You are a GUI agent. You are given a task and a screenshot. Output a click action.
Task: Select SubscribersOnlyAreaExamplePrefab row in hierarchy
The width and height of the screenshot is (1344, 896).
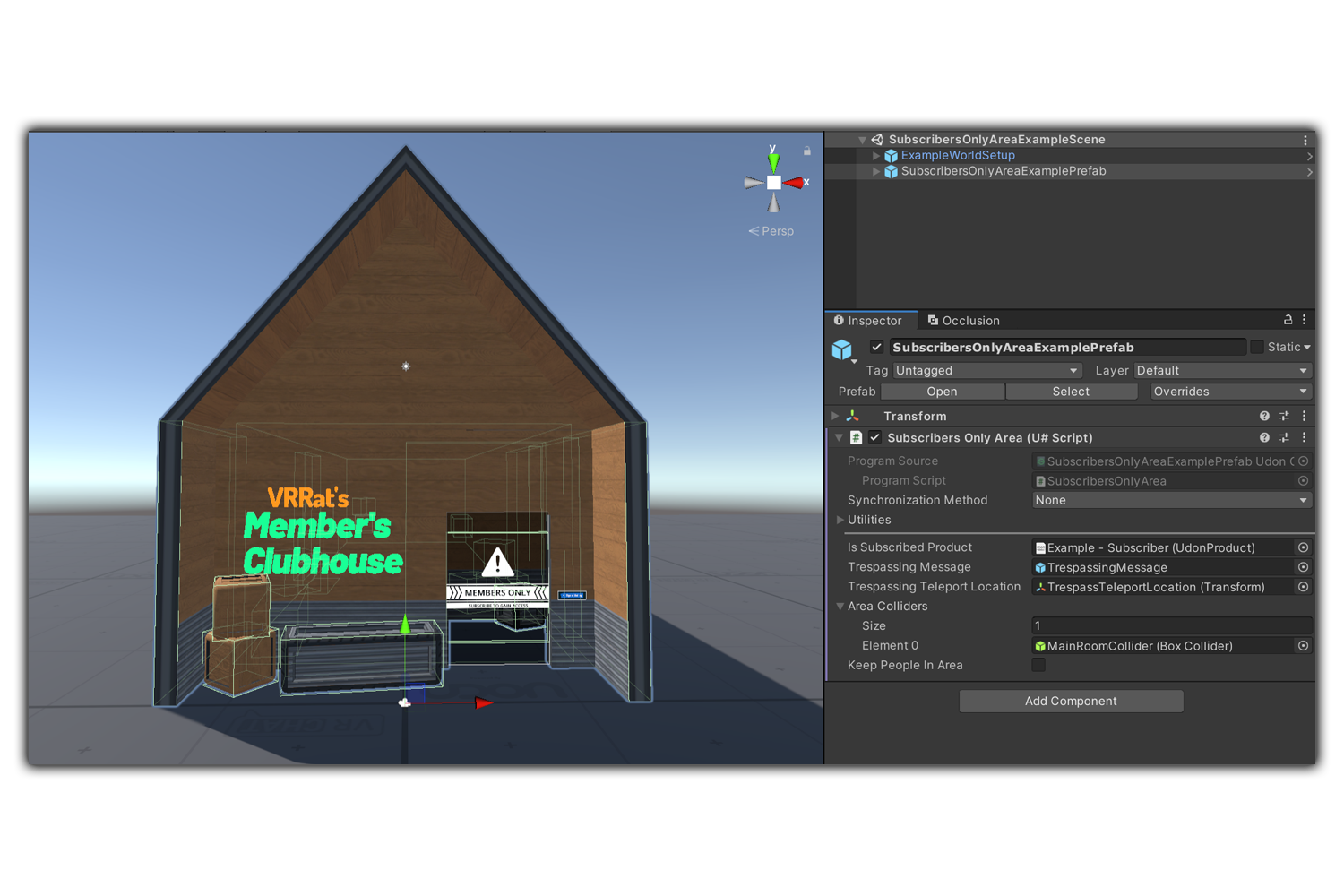pos(1070,171)
